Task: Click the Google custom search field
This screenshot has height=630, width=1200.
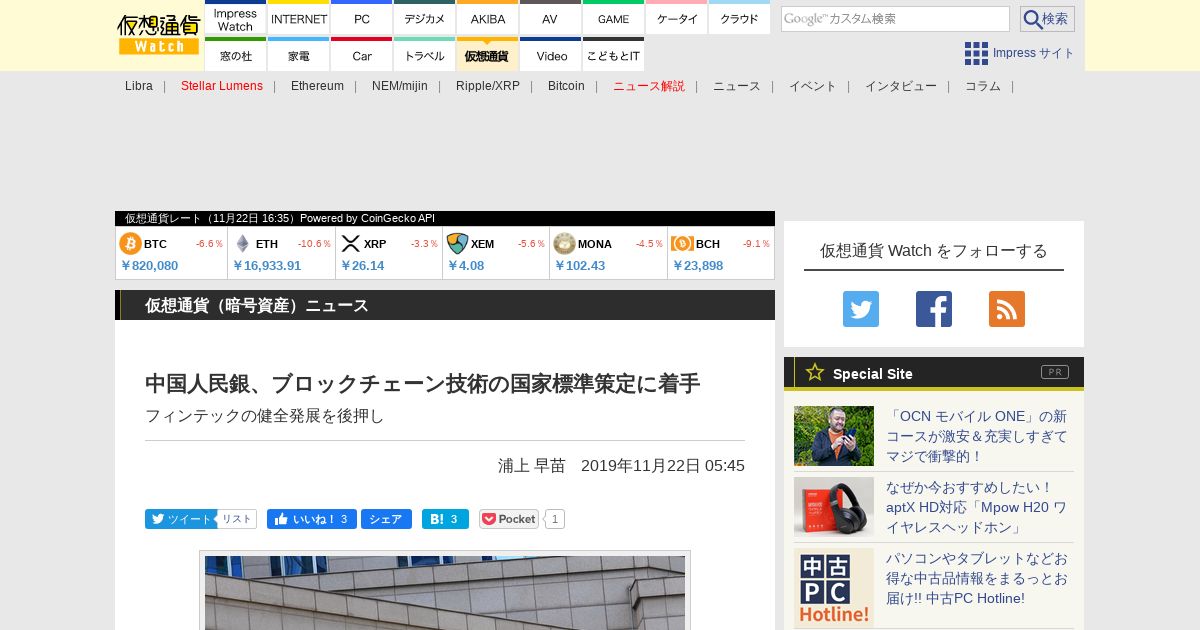Action: (895, 19)
